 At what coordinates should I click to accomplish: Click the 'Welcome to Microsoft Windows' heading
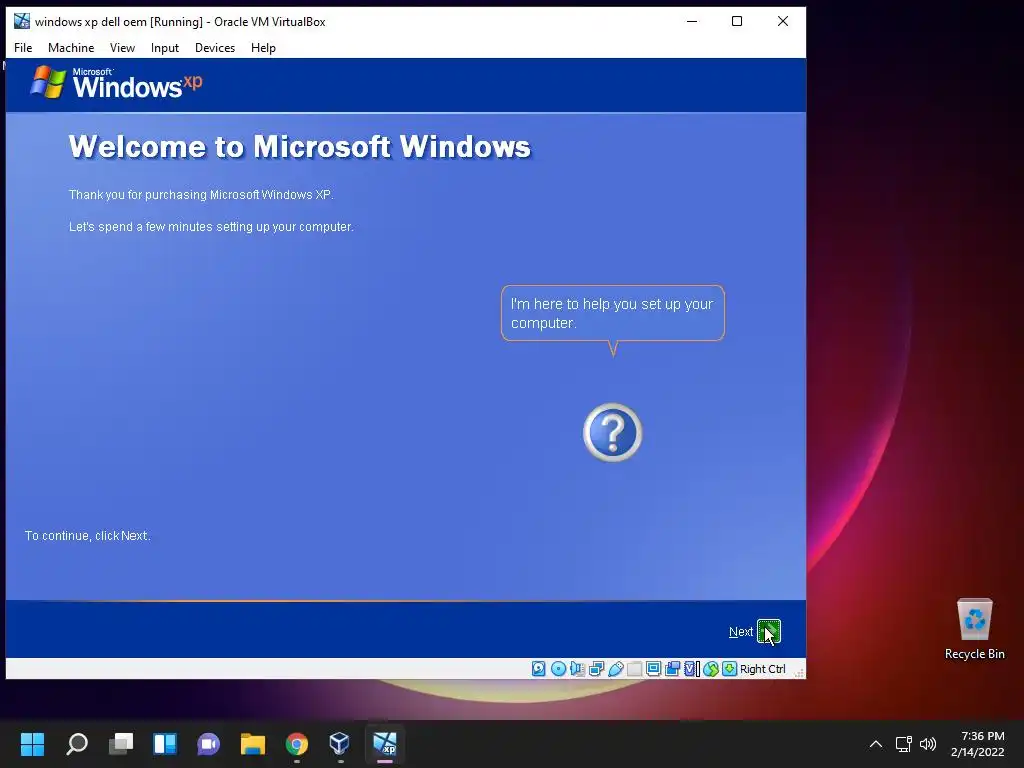(300, 146)
